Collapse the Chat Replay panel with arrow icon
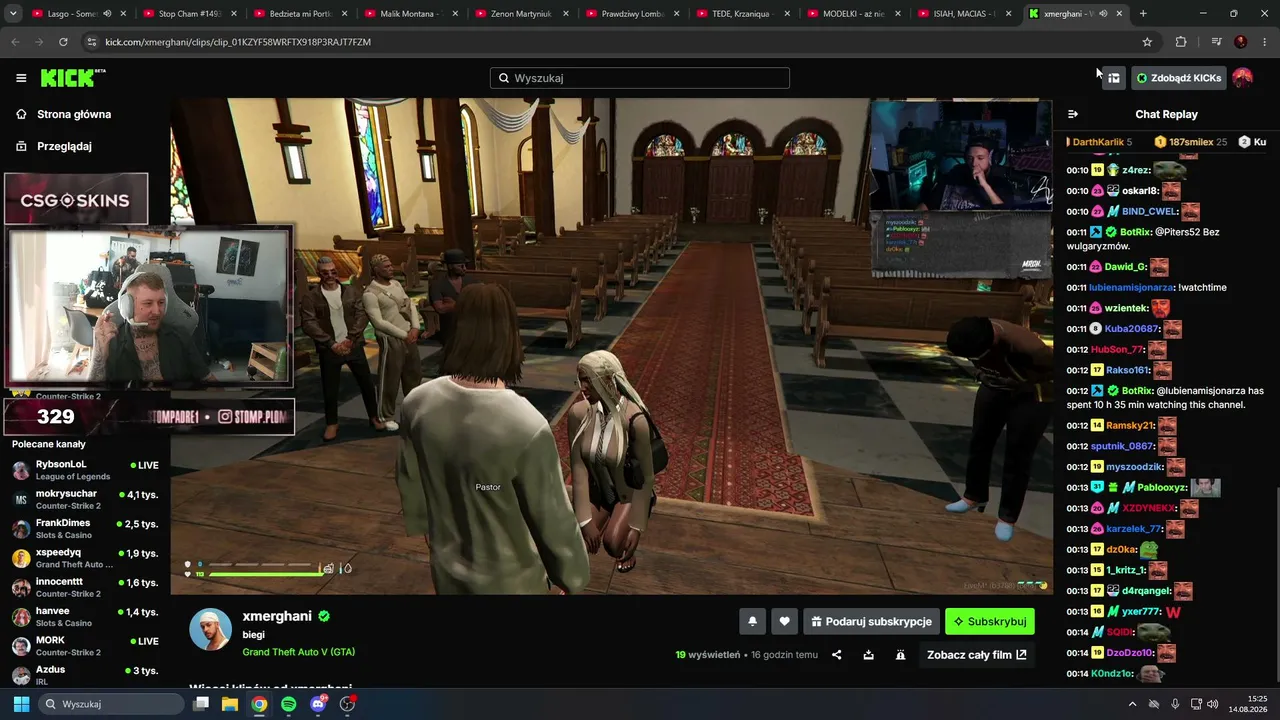The image size is (1280, 720). point(1073,114)
